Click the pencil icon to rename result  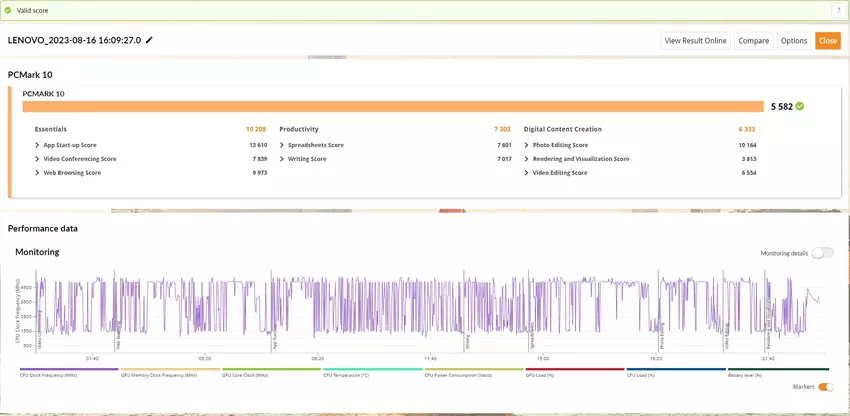(150, 40)
